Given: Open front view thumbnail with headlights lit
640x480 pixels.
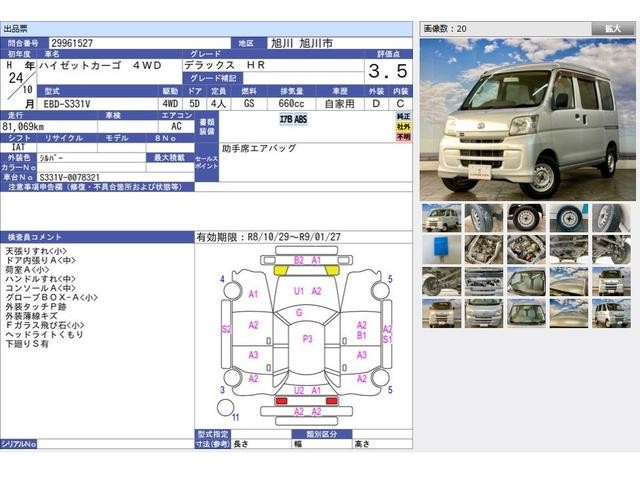Looking at the screenshot, I should point(441,313).
